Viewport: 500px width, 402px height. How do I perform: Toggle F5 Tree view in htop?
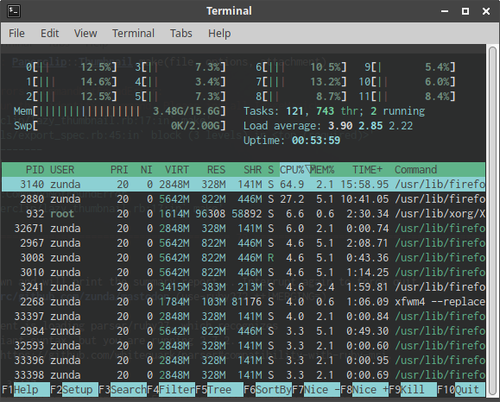coord(219,389)
